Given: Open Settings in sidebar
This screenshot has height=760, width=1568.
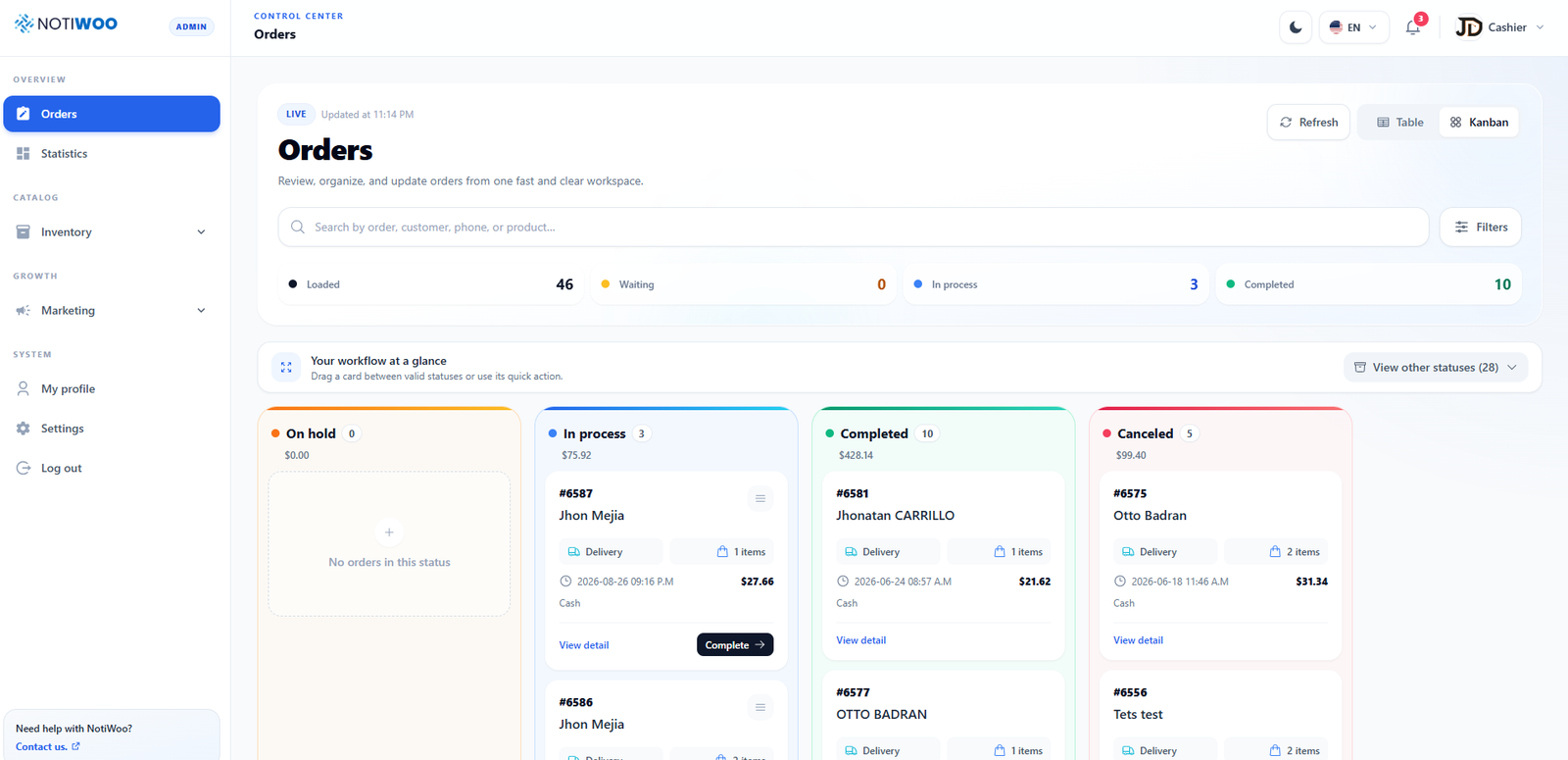Looking at the screenshot, I should (x=112, y=429).
